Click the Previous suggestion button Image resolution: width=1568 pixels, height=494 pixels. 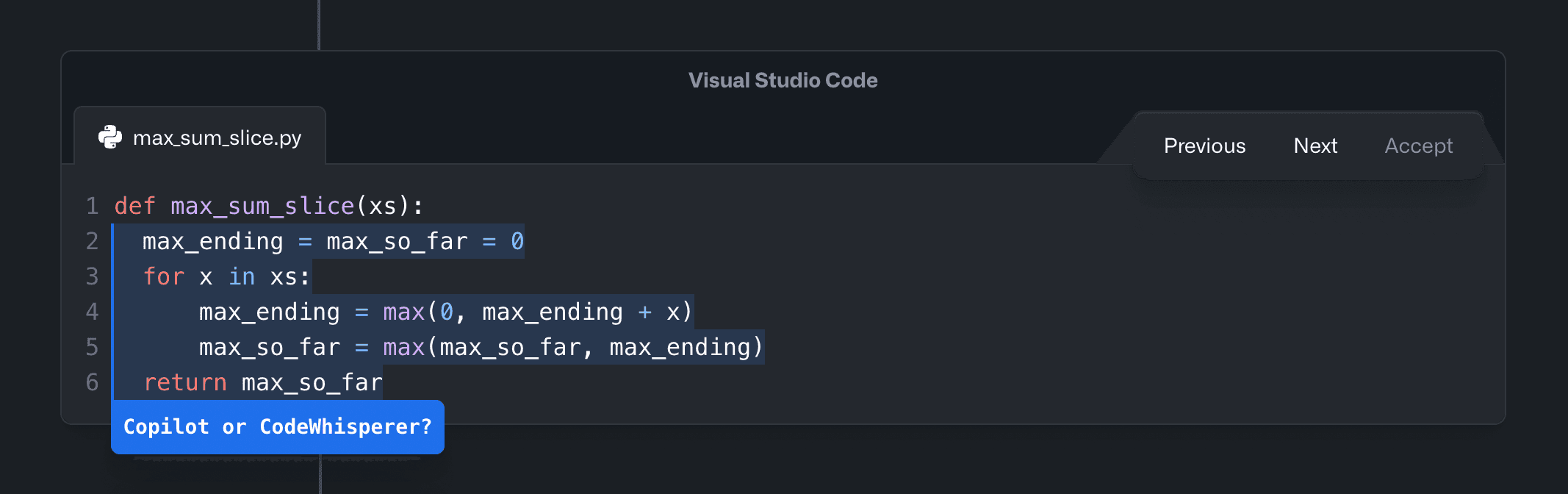click(x=1204, y=146)
